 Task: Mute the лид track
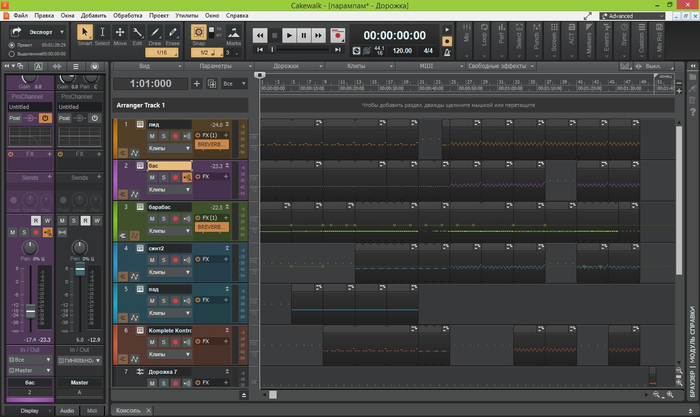(x=152, y=135)
